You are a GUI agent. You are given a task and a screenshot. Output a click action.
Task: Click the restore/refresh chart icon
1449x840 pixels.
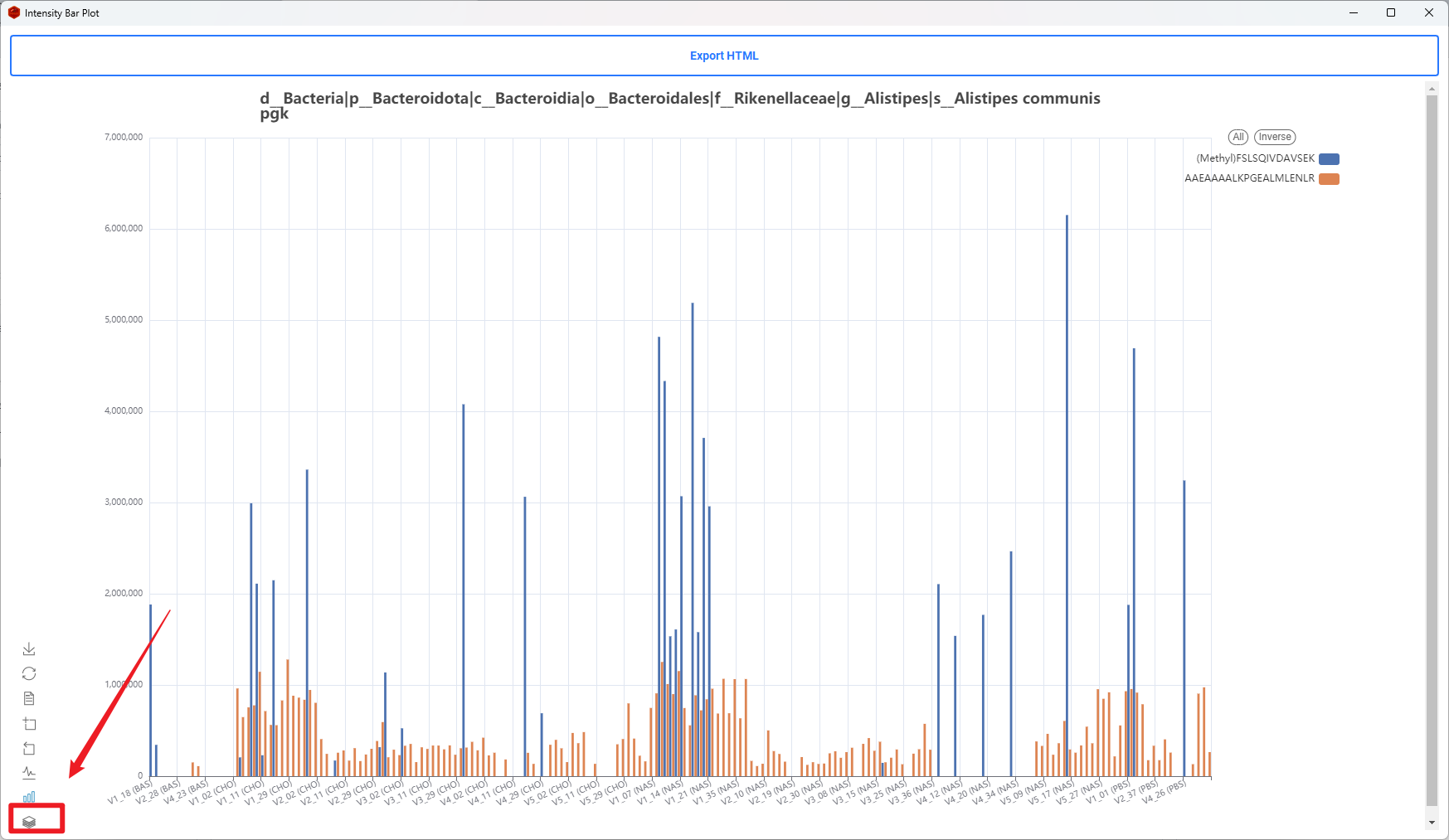click(29, 673)
